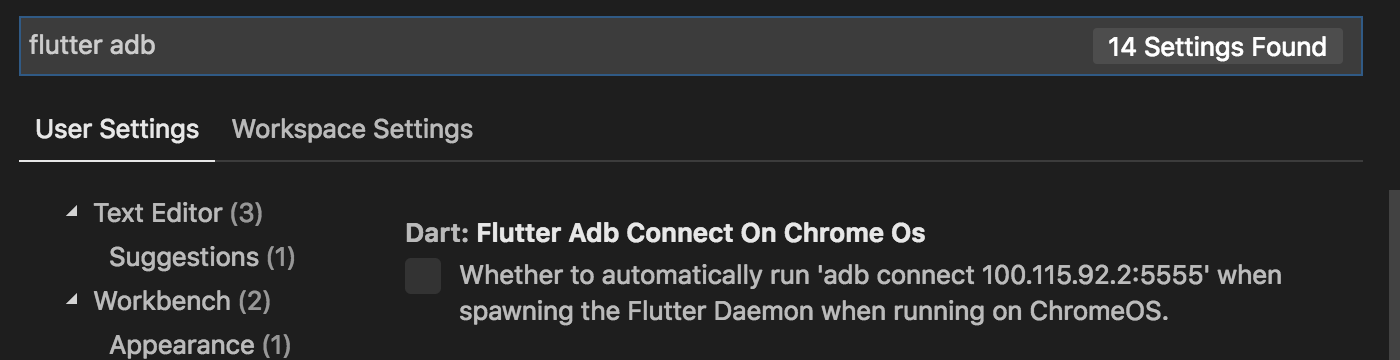Click the (2) count beside Workbench

(254, 301)
